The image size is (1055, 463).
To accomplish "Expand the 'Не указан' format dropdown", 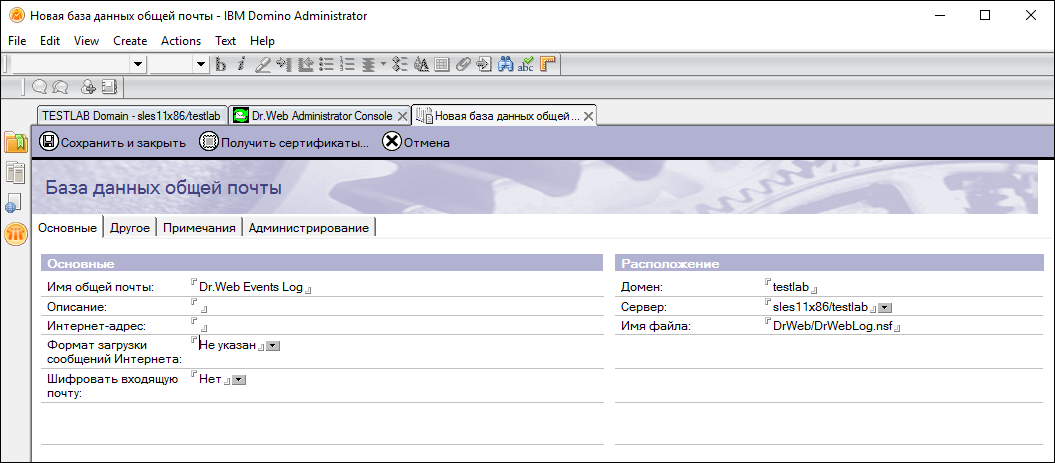I will coord(273,346).
